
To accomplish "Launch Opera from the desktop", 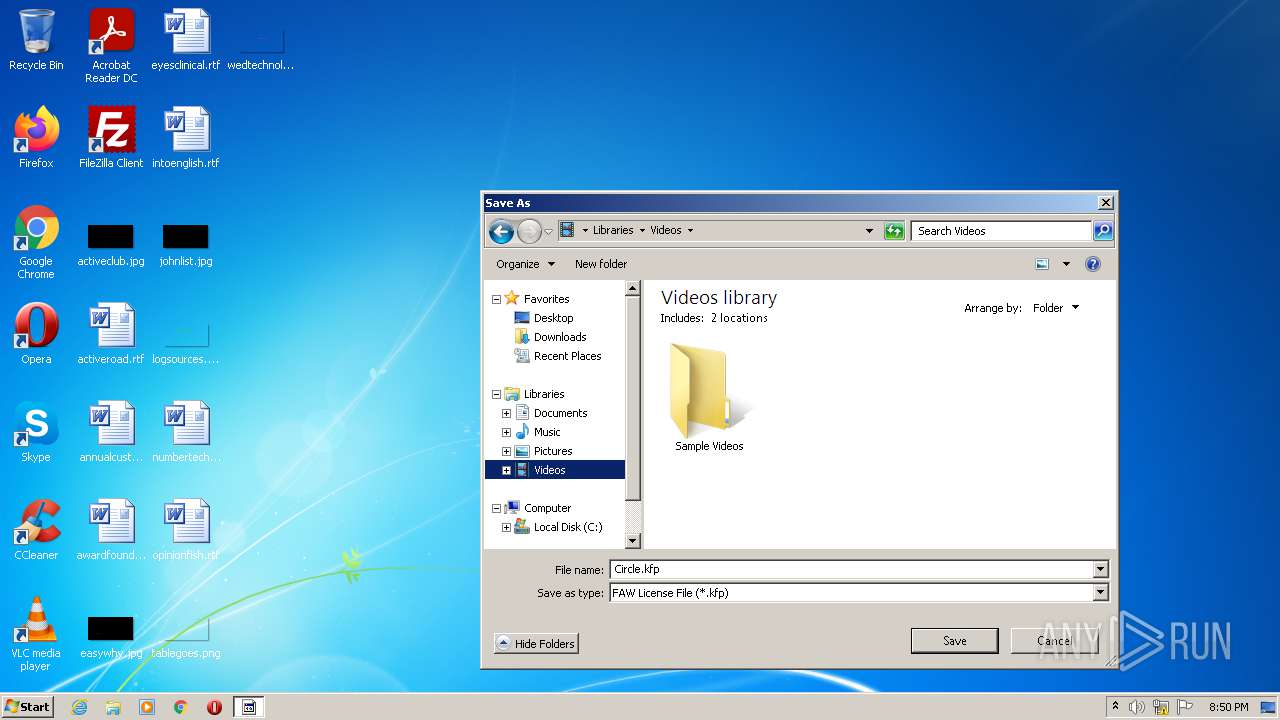I will click(x=36, y=335).
